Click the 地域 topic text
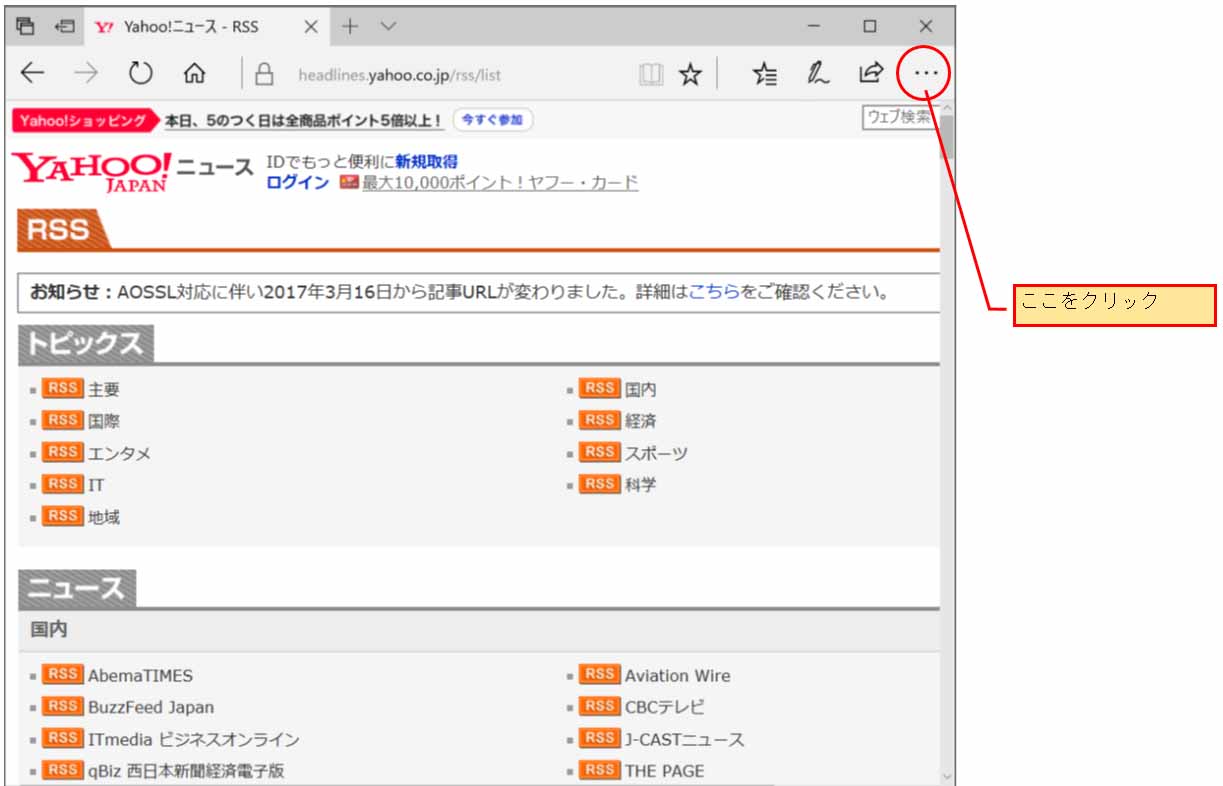The image size is (1223, 786). [x=104, y=517]
